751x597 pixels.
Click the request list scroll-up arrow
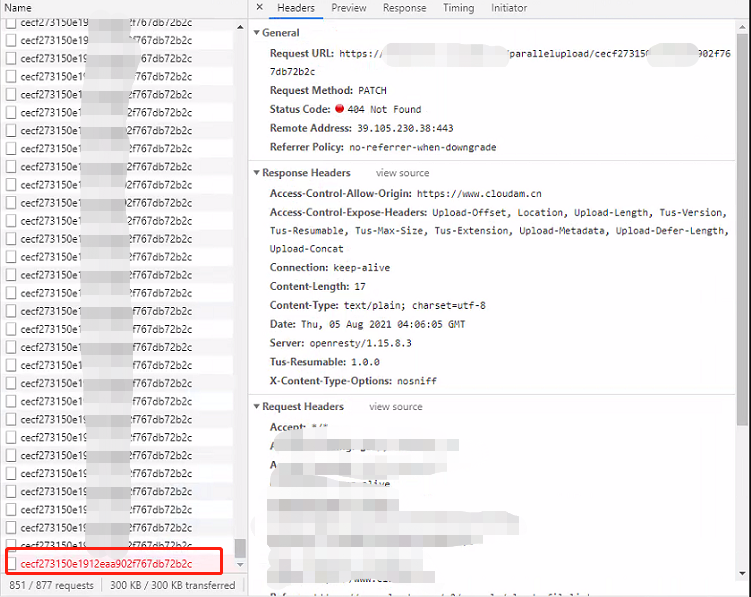[x=240, y=27]
